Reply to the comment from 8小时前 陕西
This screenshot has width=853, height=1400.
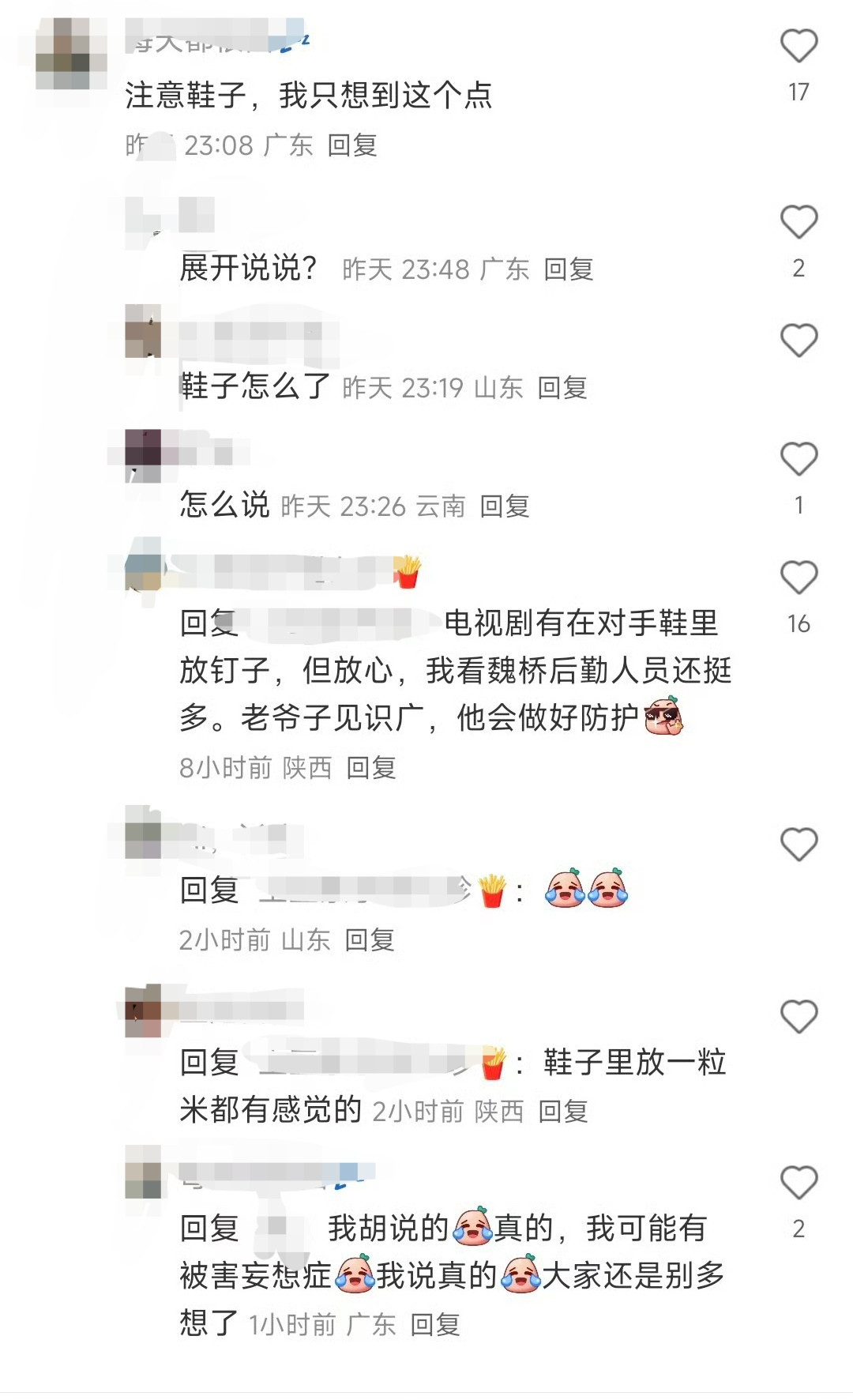click(x=371, y=768)
